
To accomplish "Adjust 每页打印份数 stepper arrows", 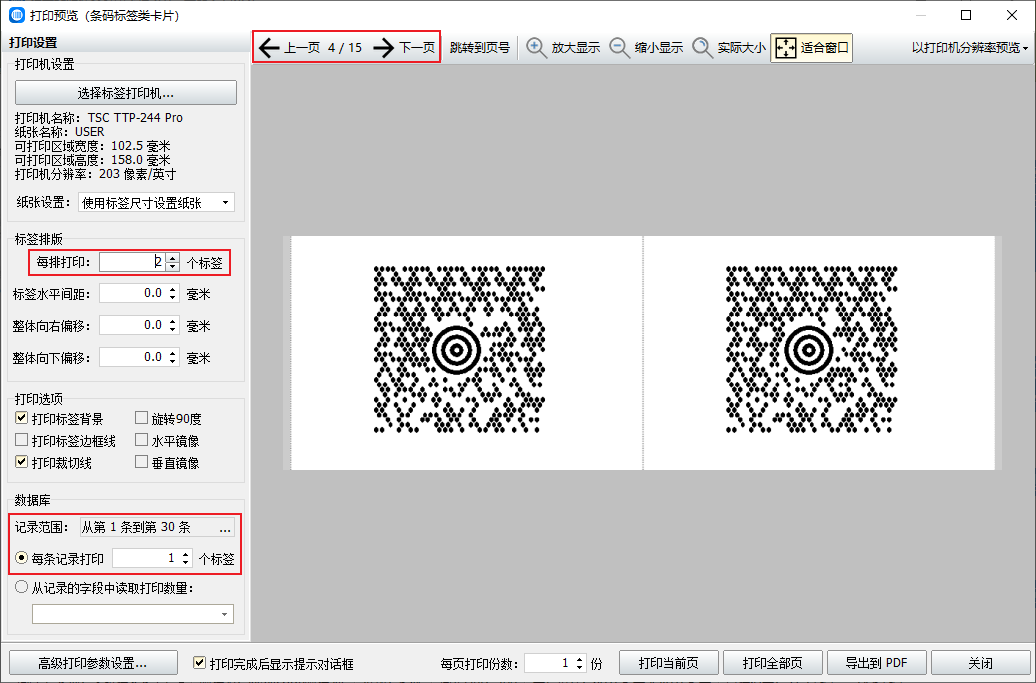I will point(579,663).
